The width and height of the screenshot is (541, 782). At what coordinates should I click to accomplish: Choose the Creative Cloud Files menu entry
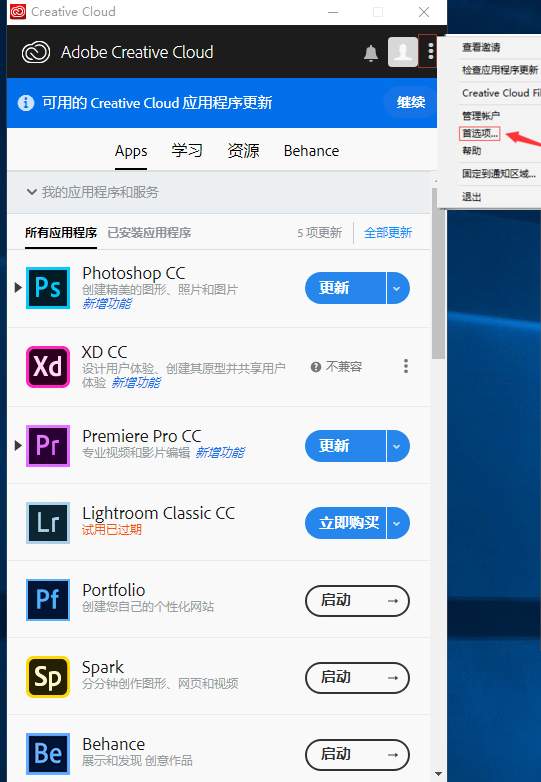pos(501,93)
